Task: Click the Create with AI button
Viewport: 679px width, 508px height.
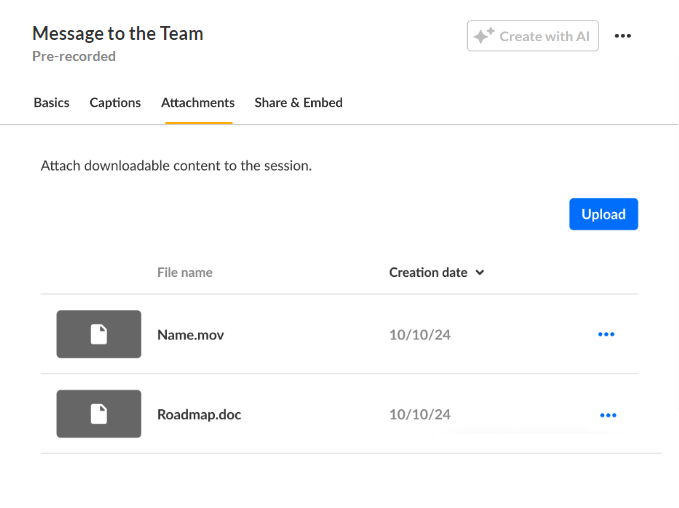Action: tap(533, 36)
